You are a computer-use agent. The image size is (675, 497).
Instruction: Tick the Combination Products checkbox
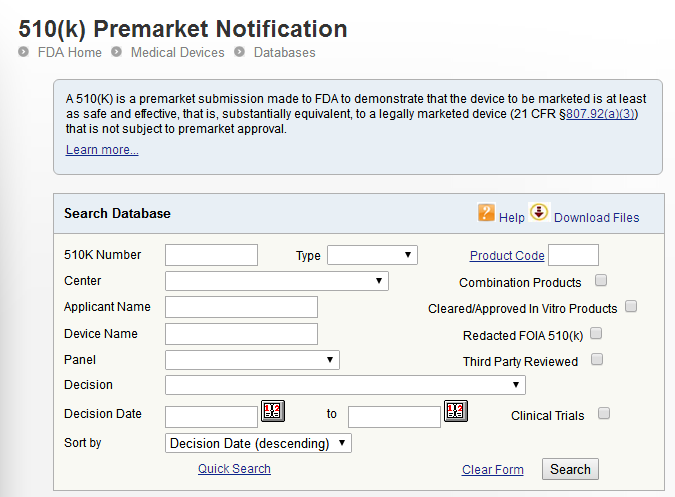[601, 281]
